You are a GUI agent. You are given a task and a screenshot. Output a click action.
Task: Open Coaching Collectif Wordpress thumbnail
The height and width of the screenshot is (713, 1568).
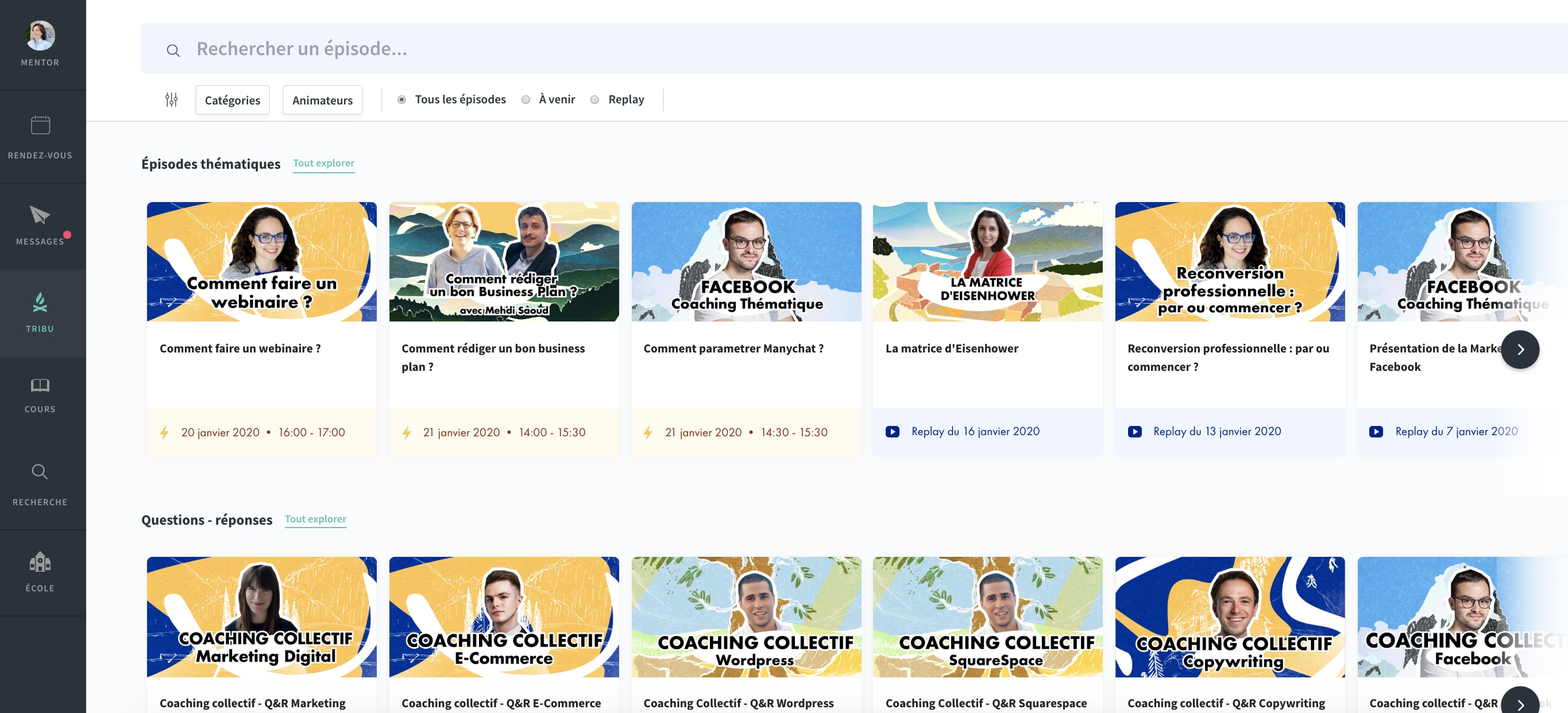click(x=746, y=617)
